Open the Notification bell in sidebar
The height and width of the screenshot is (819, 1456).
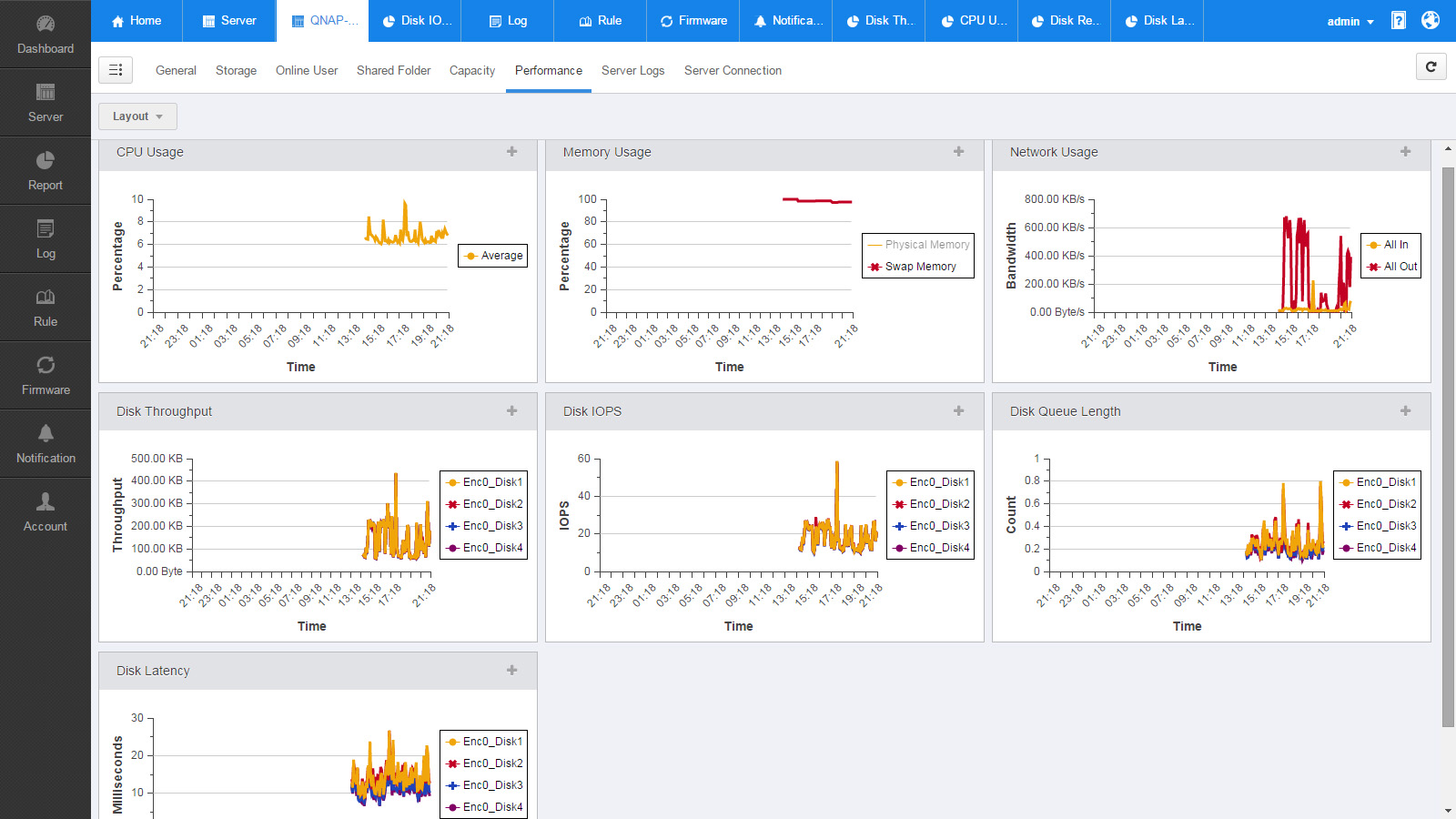click(x=45, y=443)
